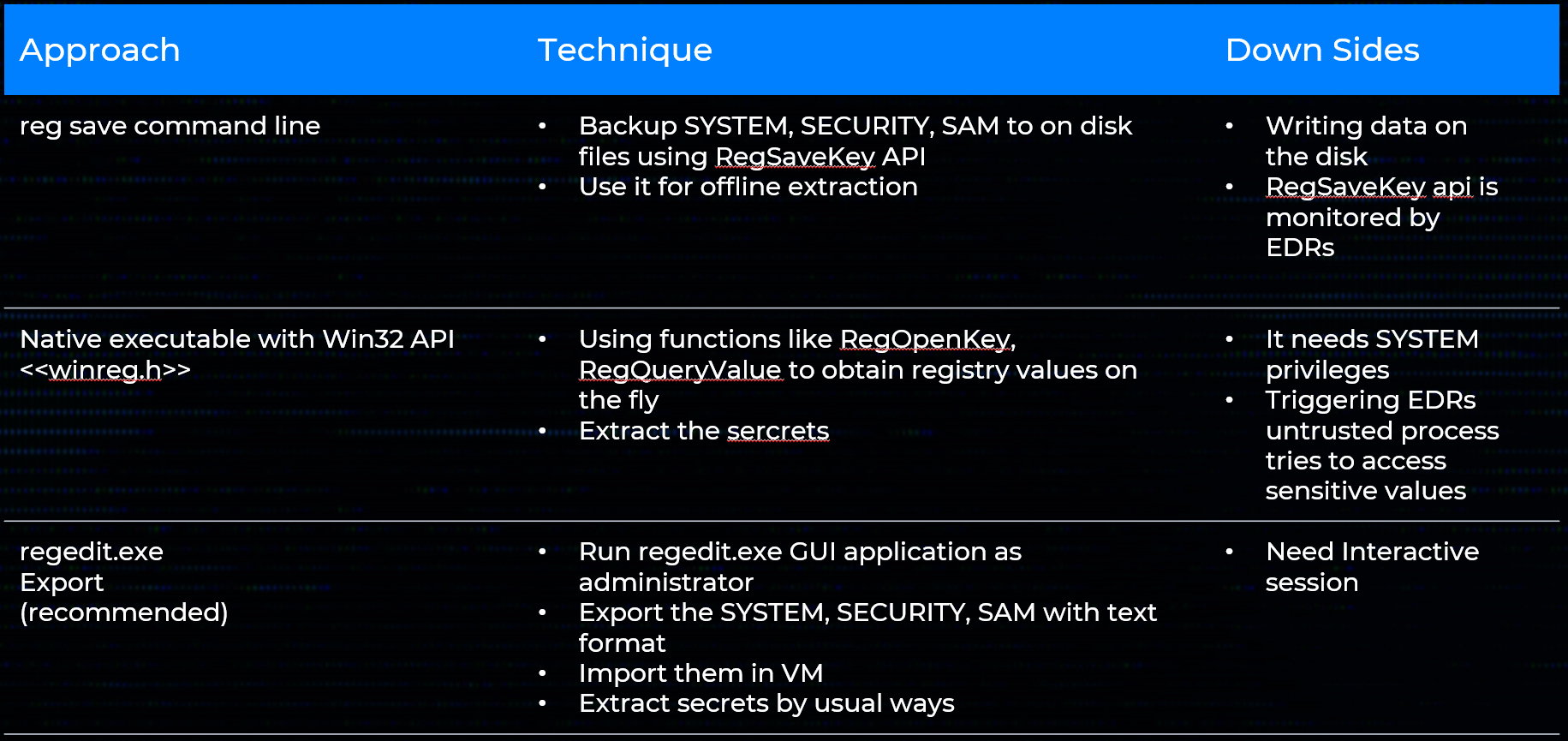Click "monitored by" text in Down Sides
Image resolution: width=1568 pixels, height=741 pixels.
1352,218
